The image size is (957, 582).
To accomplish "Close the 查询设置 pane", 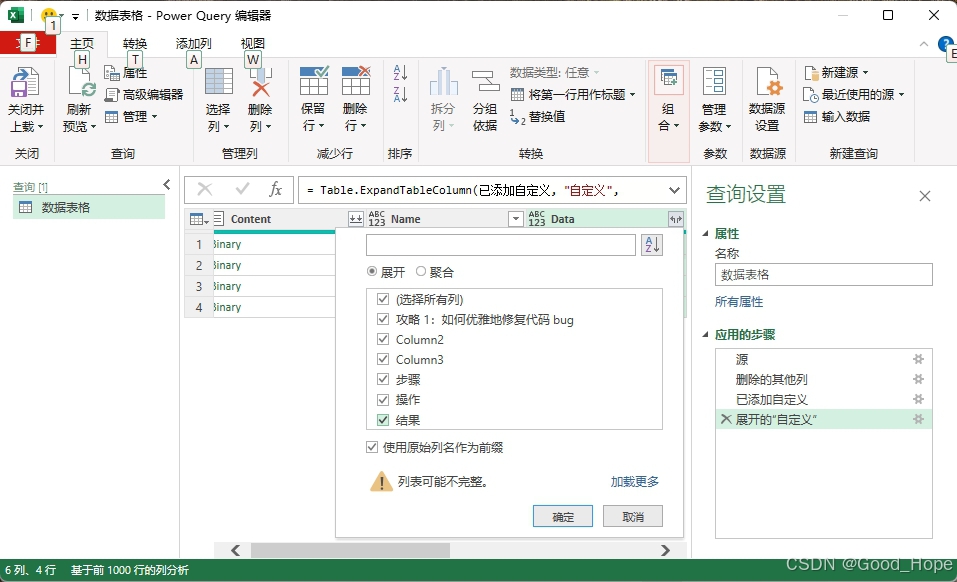I will (925, 196).
